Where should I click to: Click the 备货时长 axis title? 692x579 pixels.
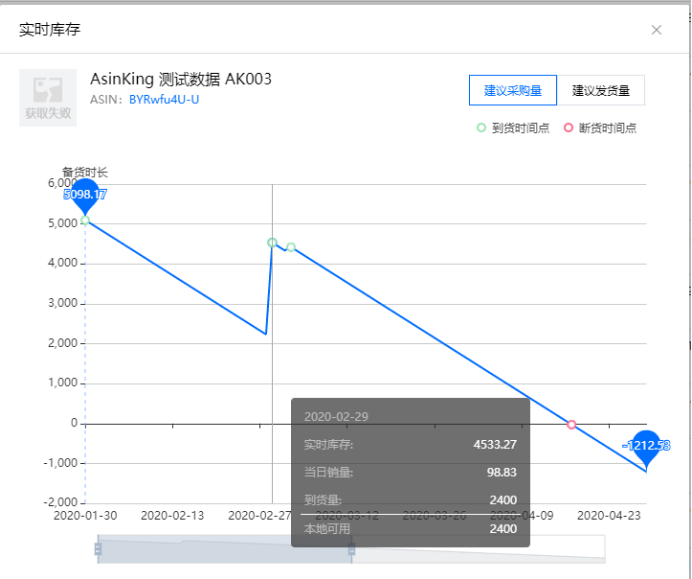pyautogui.click(x=85, y=172)
